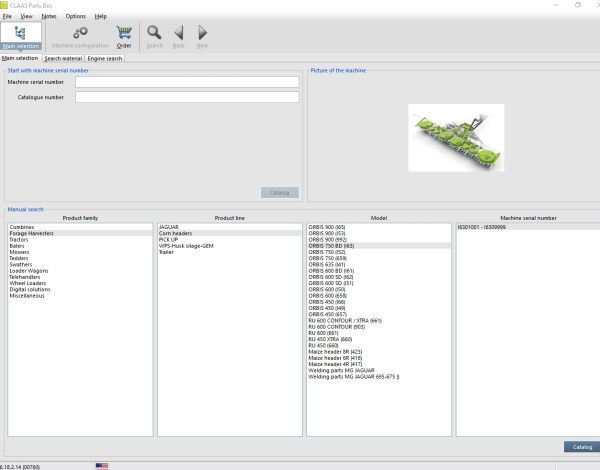600x470 pixels.
Task: Select Miscellaneous product family
Action: click(x=80, y=295)
